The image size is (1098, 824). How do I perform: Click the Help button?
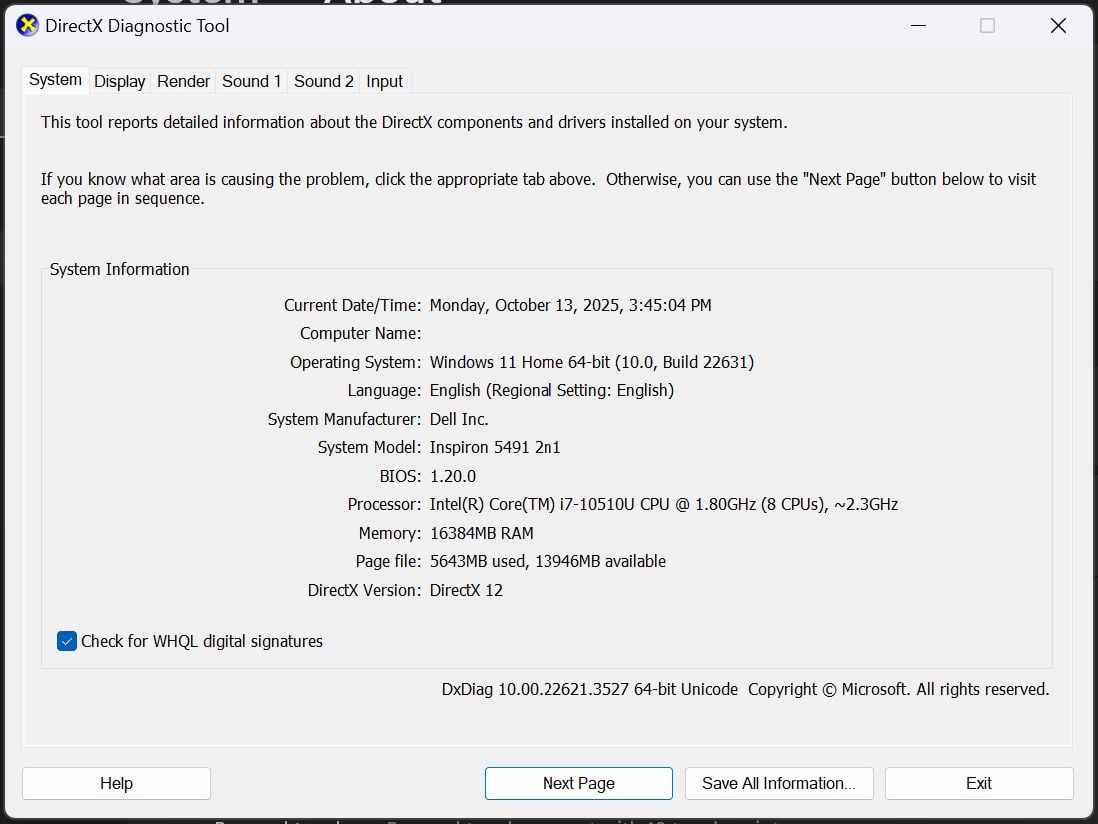click(116, 783)
